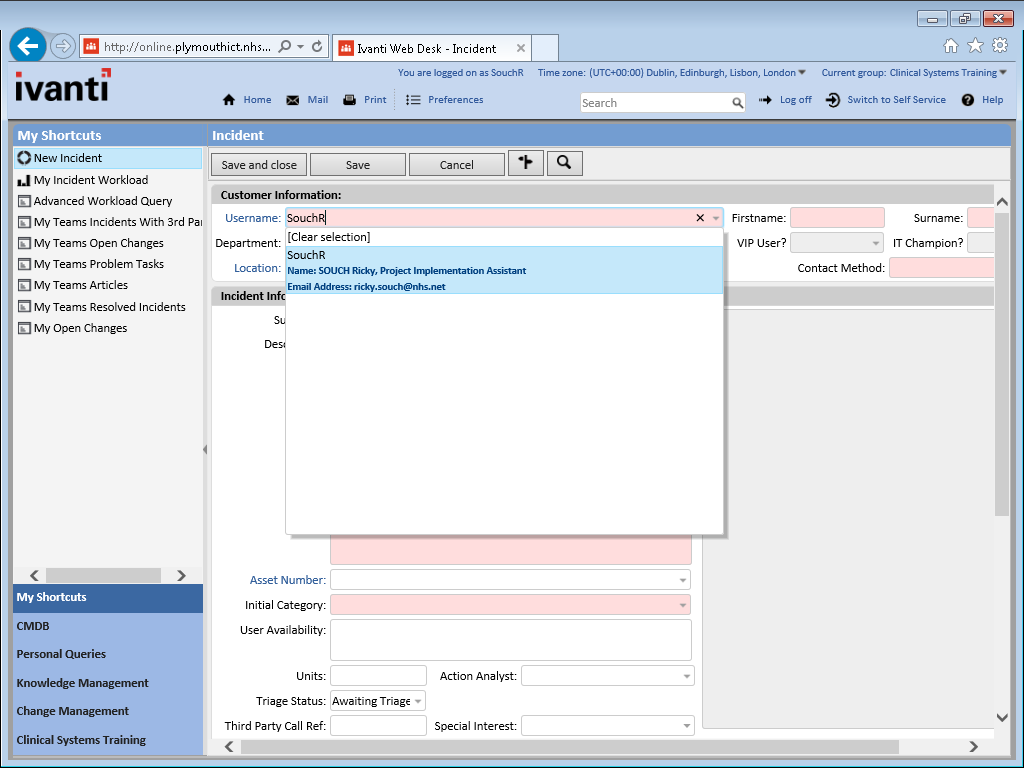Open the Triage Status dropdown
1024x768 pixels.
418,701
